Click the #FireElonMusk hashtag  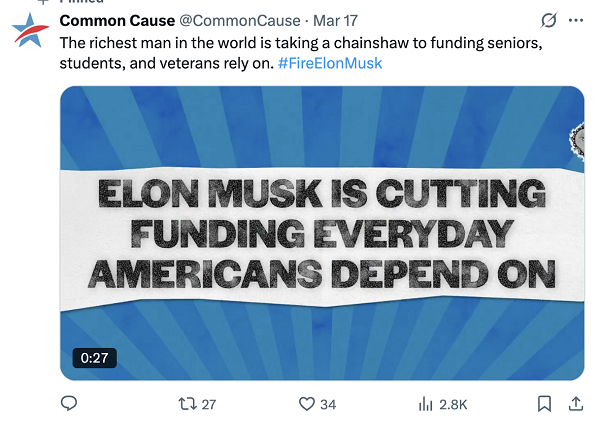(329, 63)
